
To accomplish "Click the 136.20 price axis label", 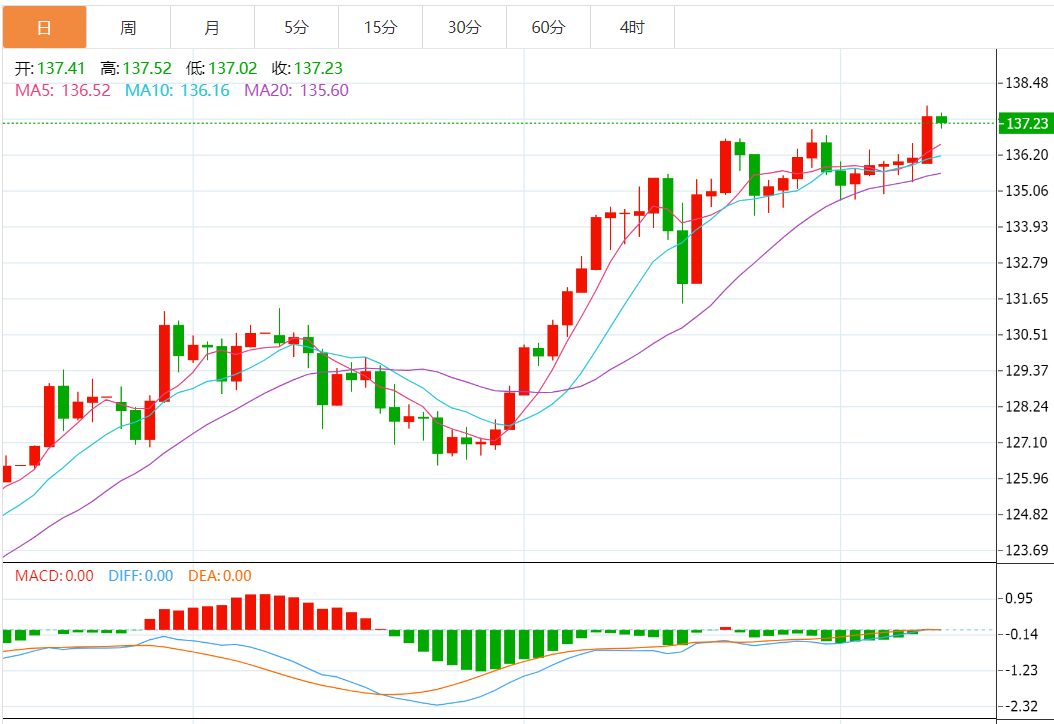I will pos(1026,155).
